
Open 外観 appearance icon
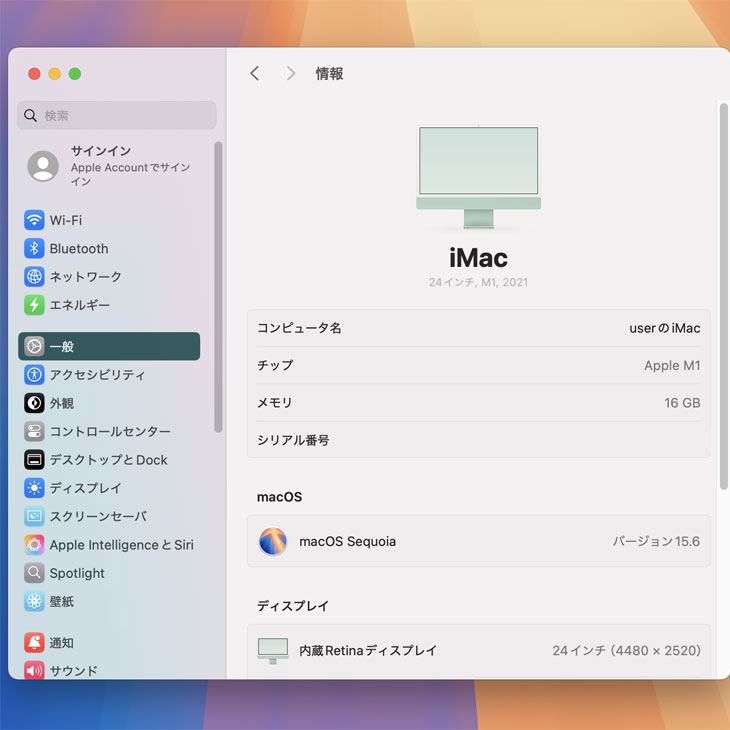[x=34, y=403]
